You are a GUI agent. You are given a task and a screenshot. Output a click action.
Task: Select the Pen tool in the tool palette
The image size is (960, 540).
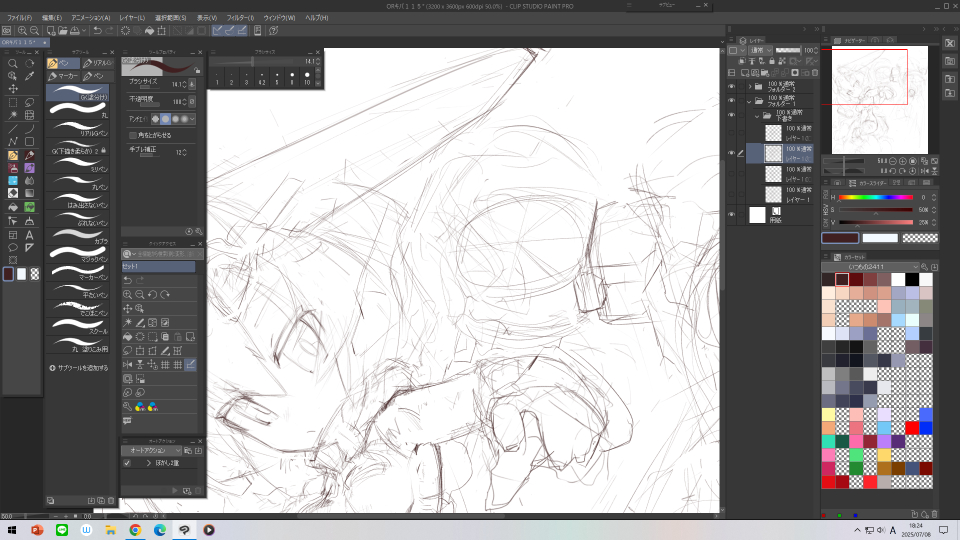[x=12, y=155]
